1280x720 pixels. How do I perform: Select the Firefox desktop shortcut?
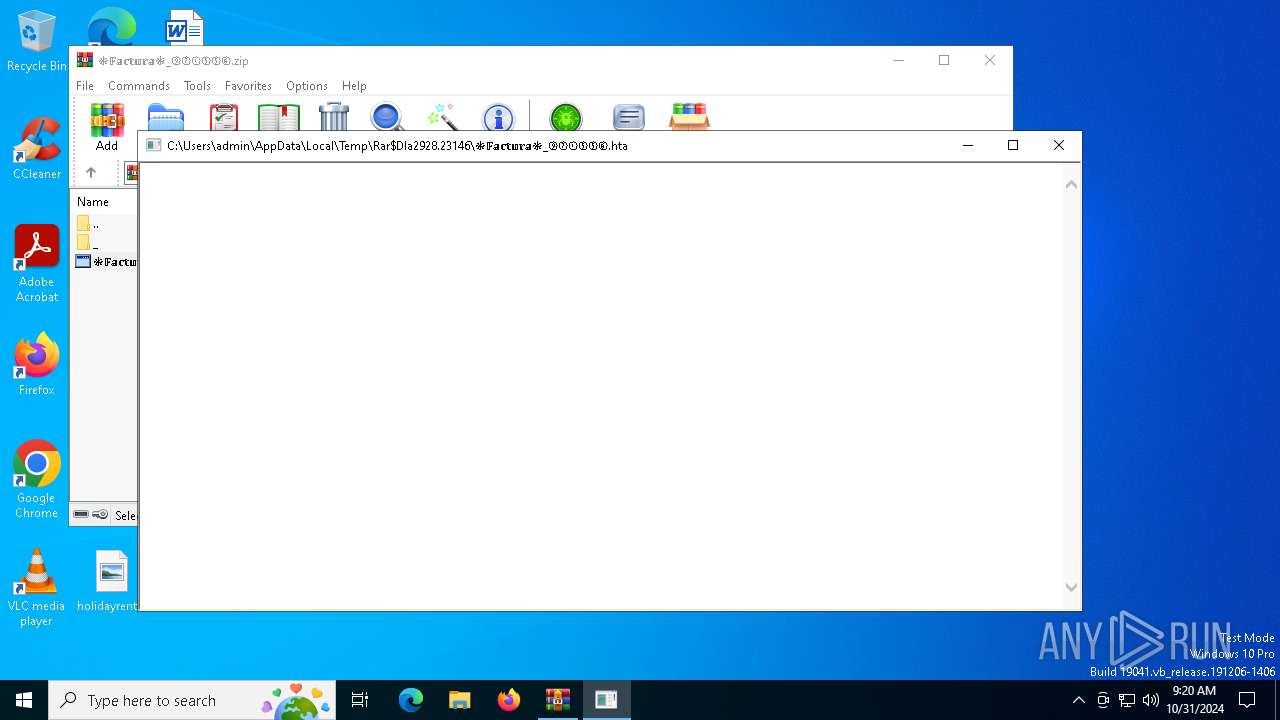pos(37,365)
